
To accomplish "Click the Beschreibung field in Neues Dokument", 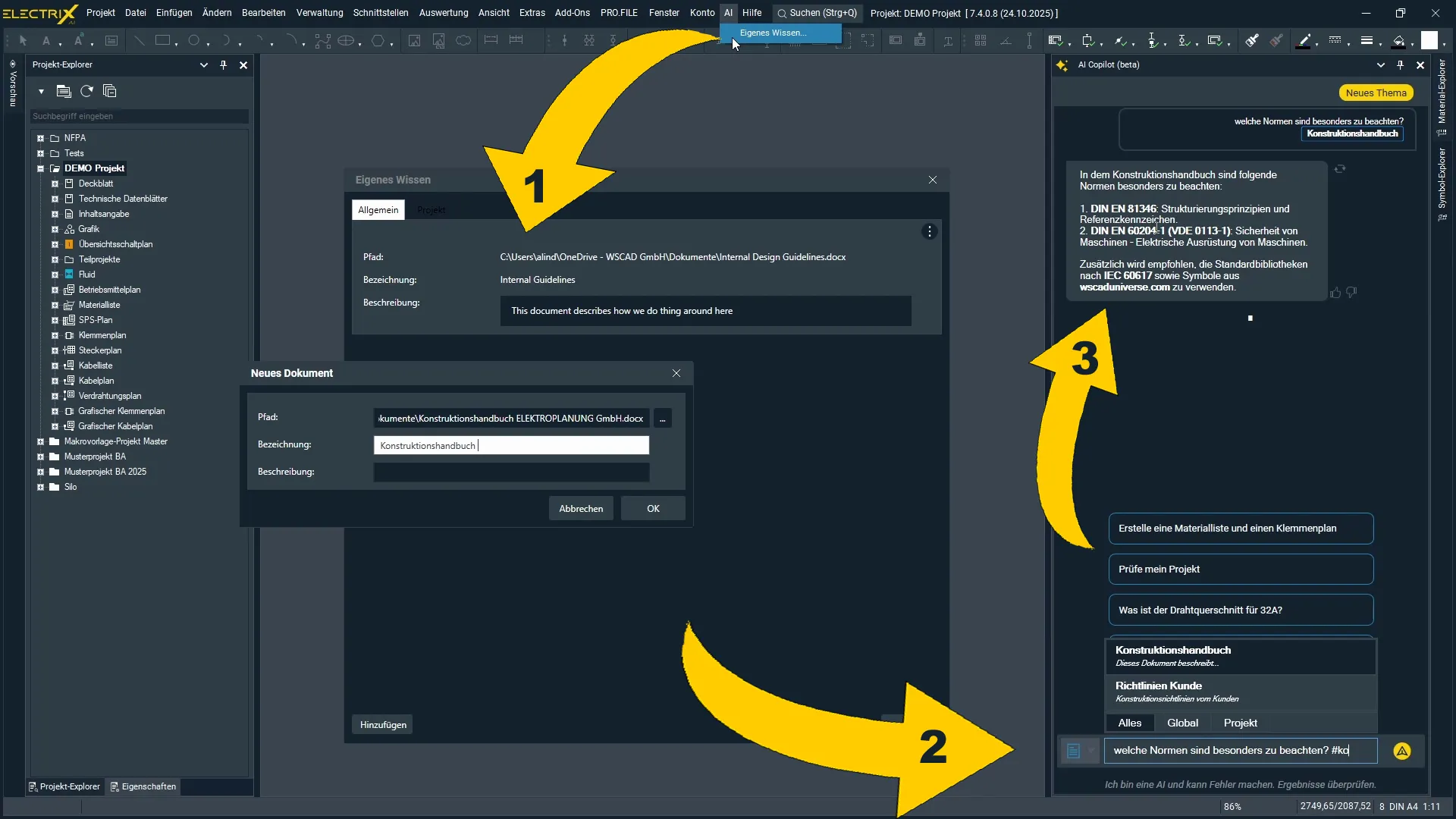I will (x=511, y=472).
